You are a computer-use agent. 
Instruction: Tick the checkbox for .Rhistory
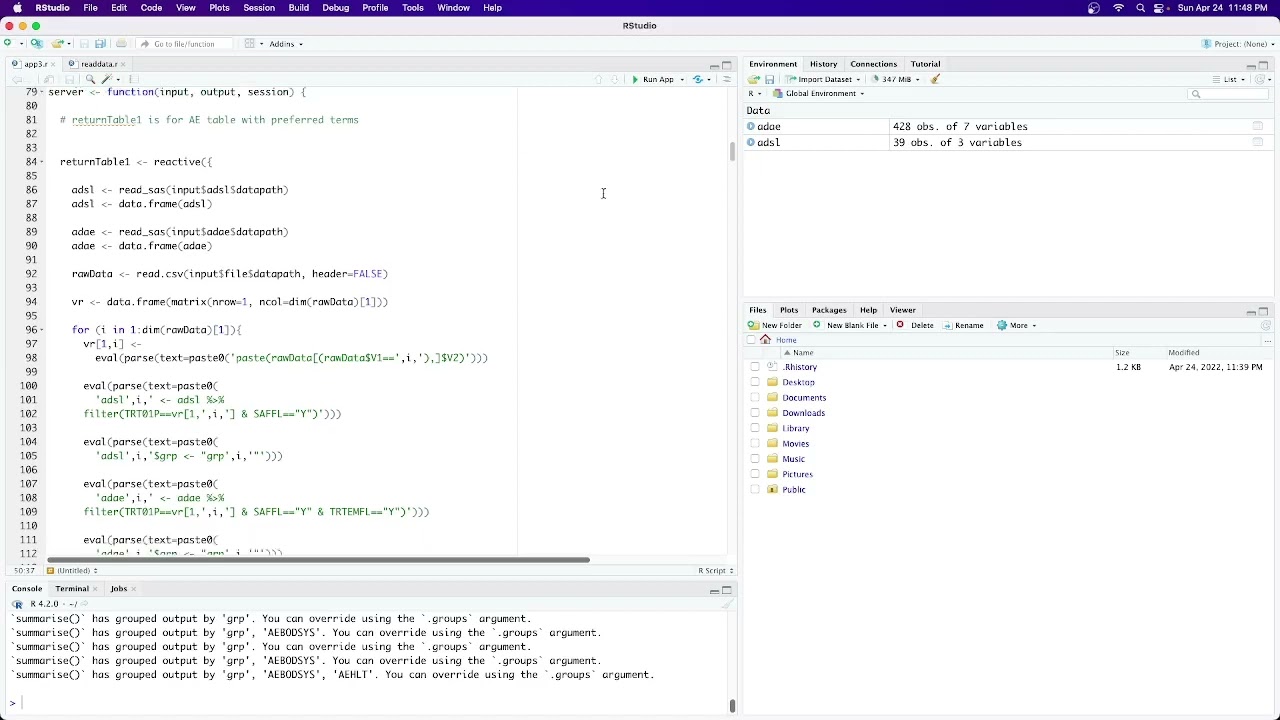(755, 367)
